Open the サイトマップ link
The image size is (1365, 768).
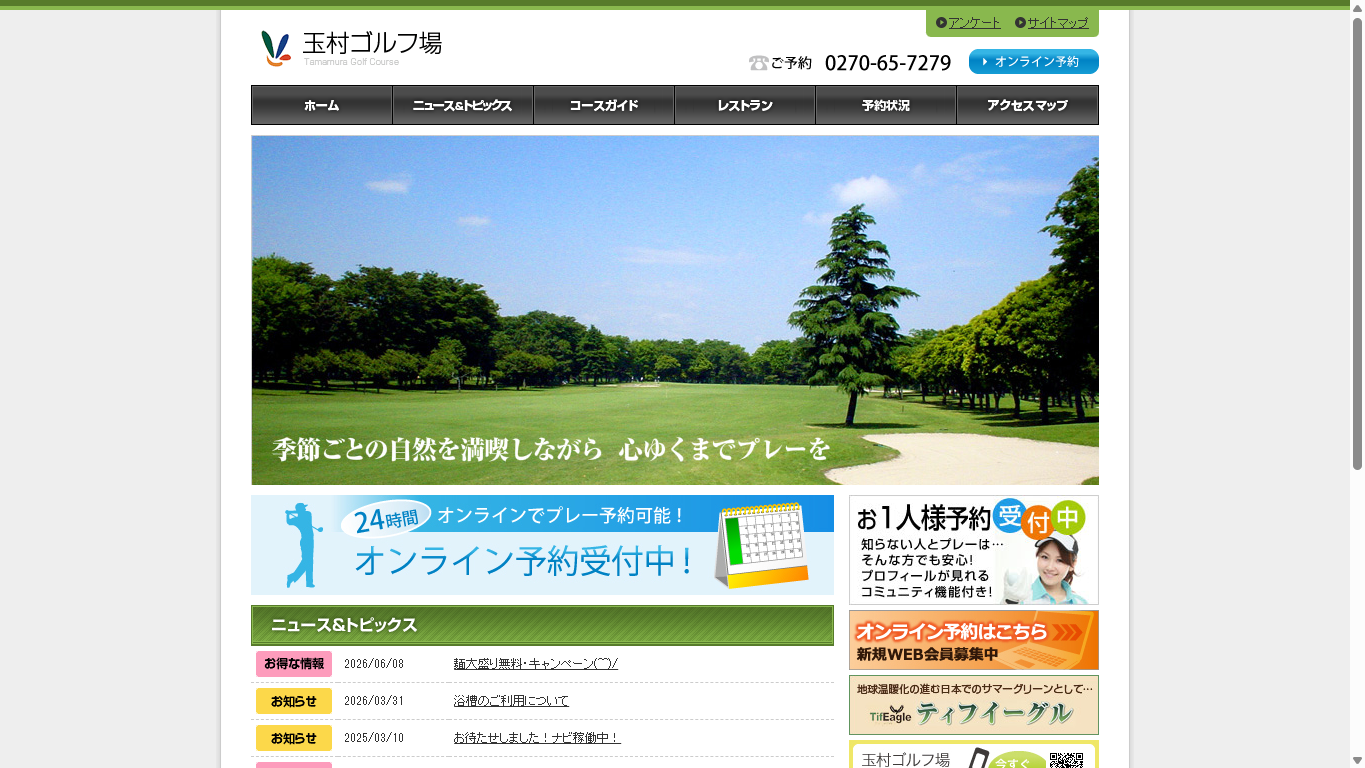pyautogui.click(x=1058, y=22)
